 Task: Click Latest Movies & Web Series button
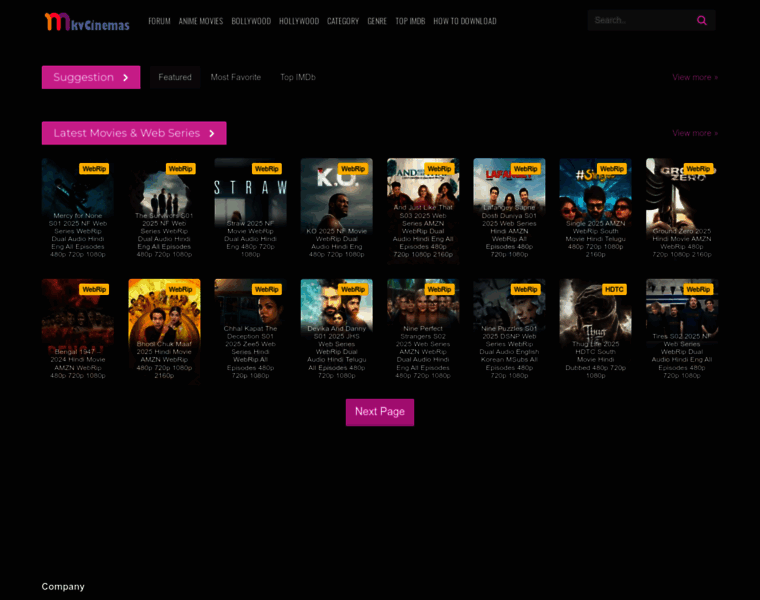(134, 133)
